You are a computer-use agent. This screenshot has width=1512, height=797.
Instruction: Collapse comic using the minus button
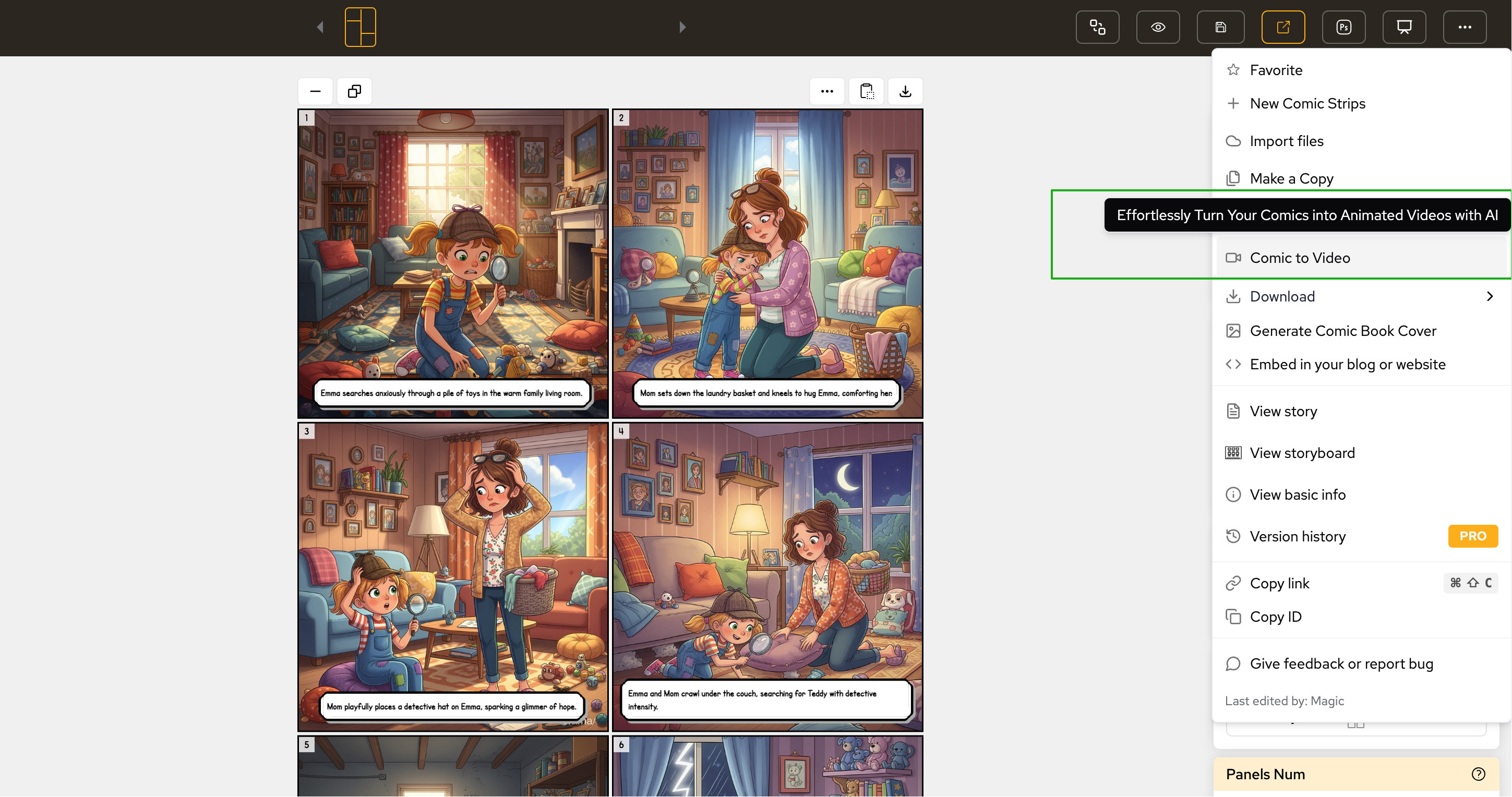pos(315,92)
